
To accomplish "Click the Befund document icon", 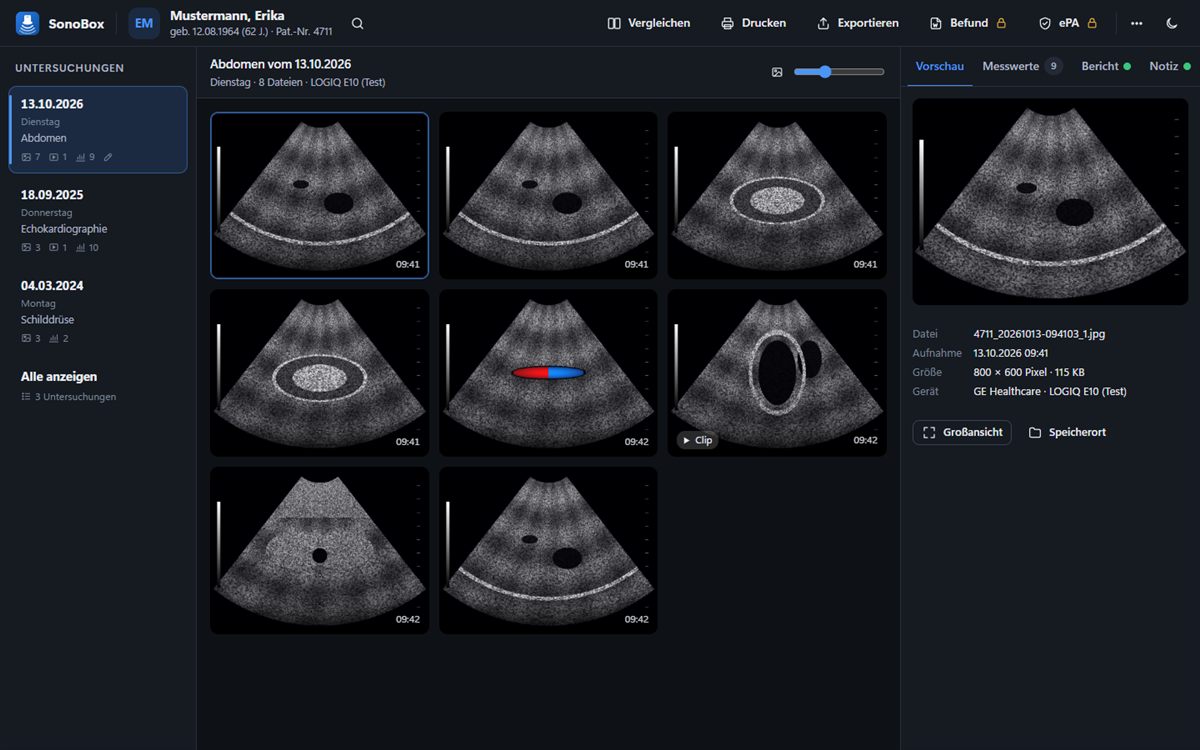I will coord(936,23).
